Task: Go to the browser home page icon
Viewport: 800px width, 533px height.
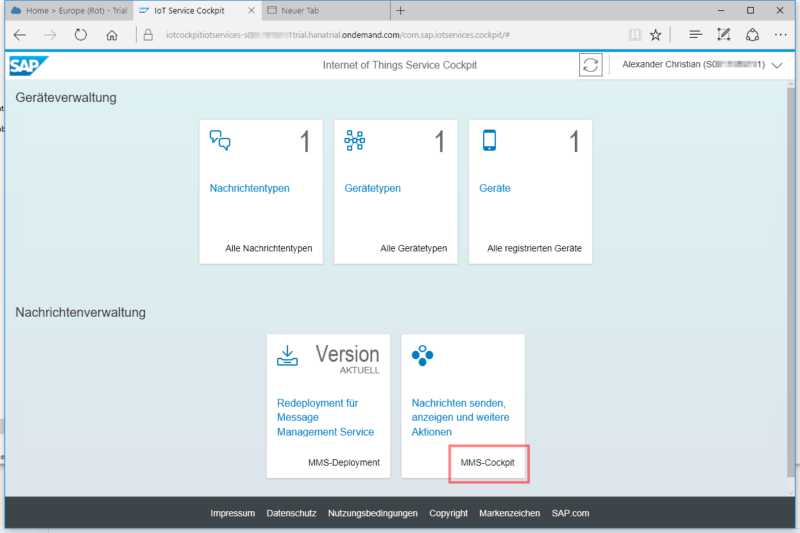Action: click(112, 35)
